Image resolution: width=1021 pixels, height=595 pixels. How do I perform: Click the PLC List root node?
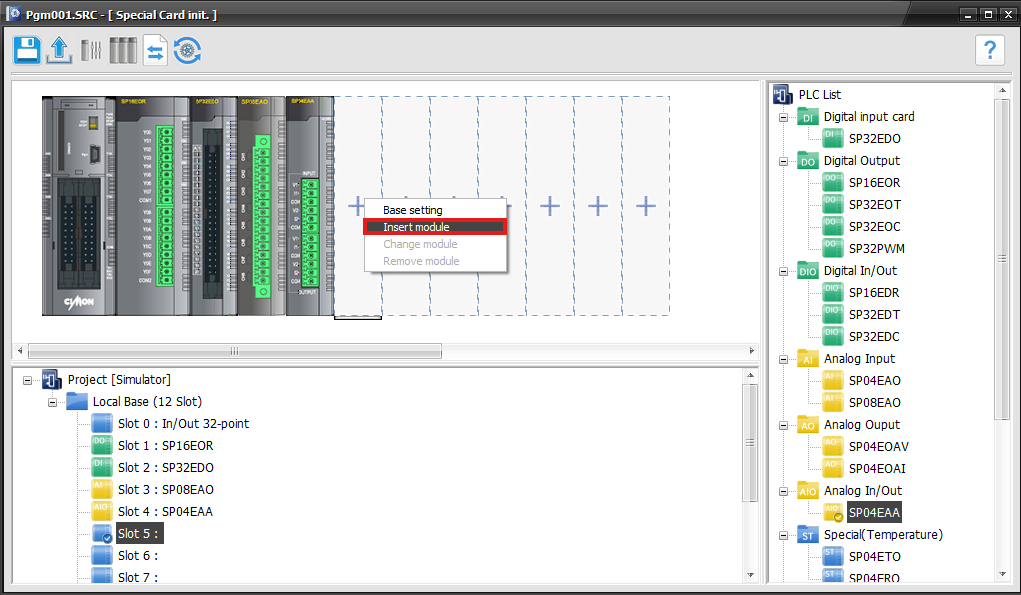click(819, 95)
